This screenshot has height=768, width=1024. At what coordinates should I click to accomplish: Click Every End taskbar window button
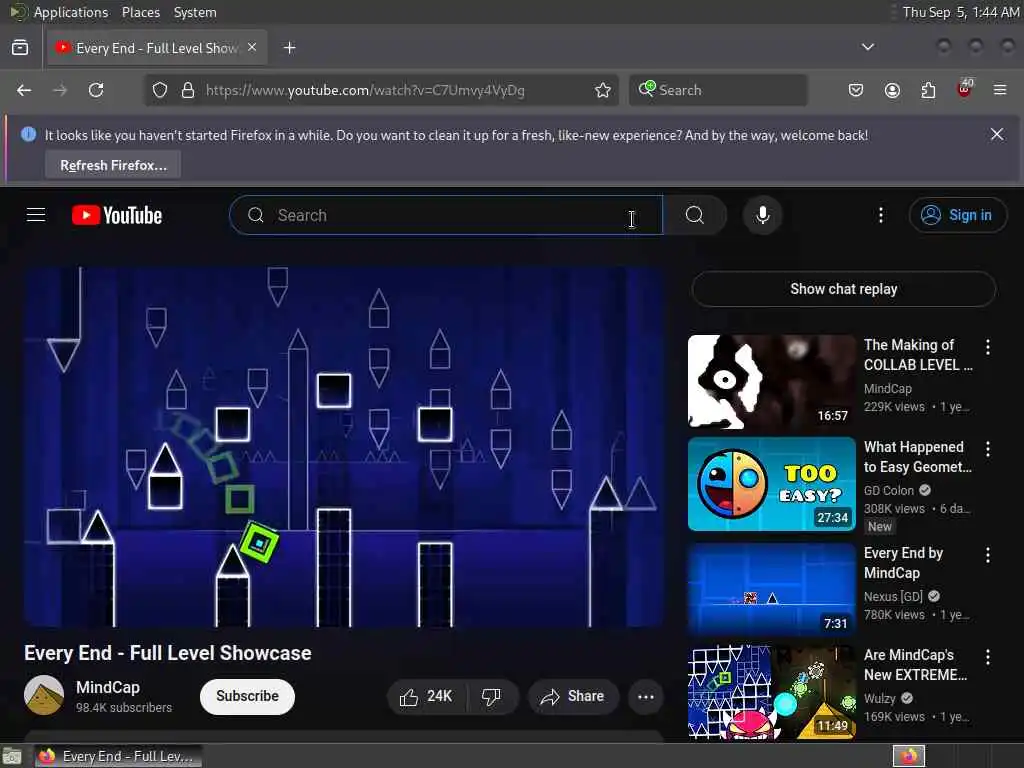point(118,756)
